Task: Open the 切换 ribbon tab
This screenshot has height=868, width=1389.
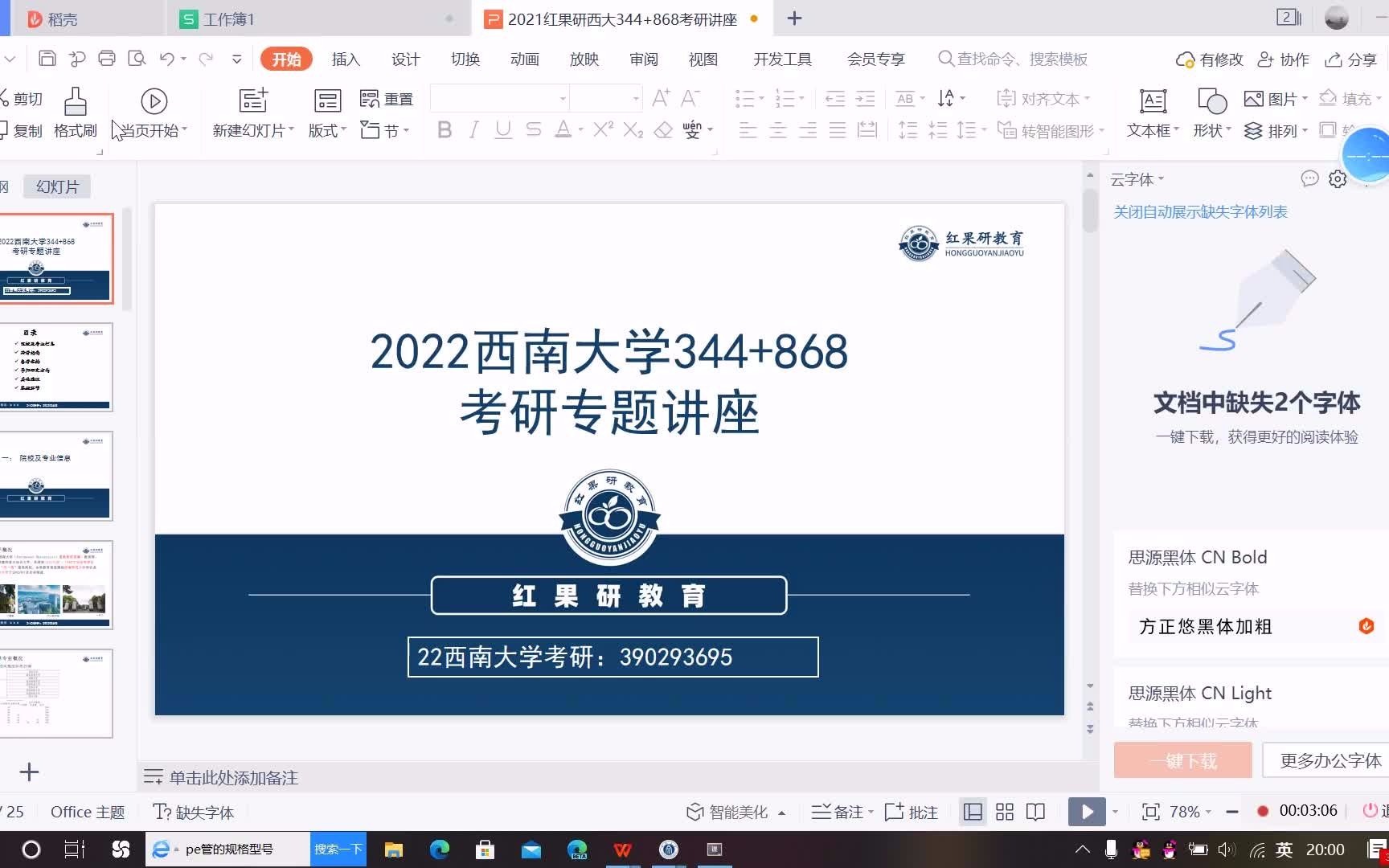Action: [465, 59]
